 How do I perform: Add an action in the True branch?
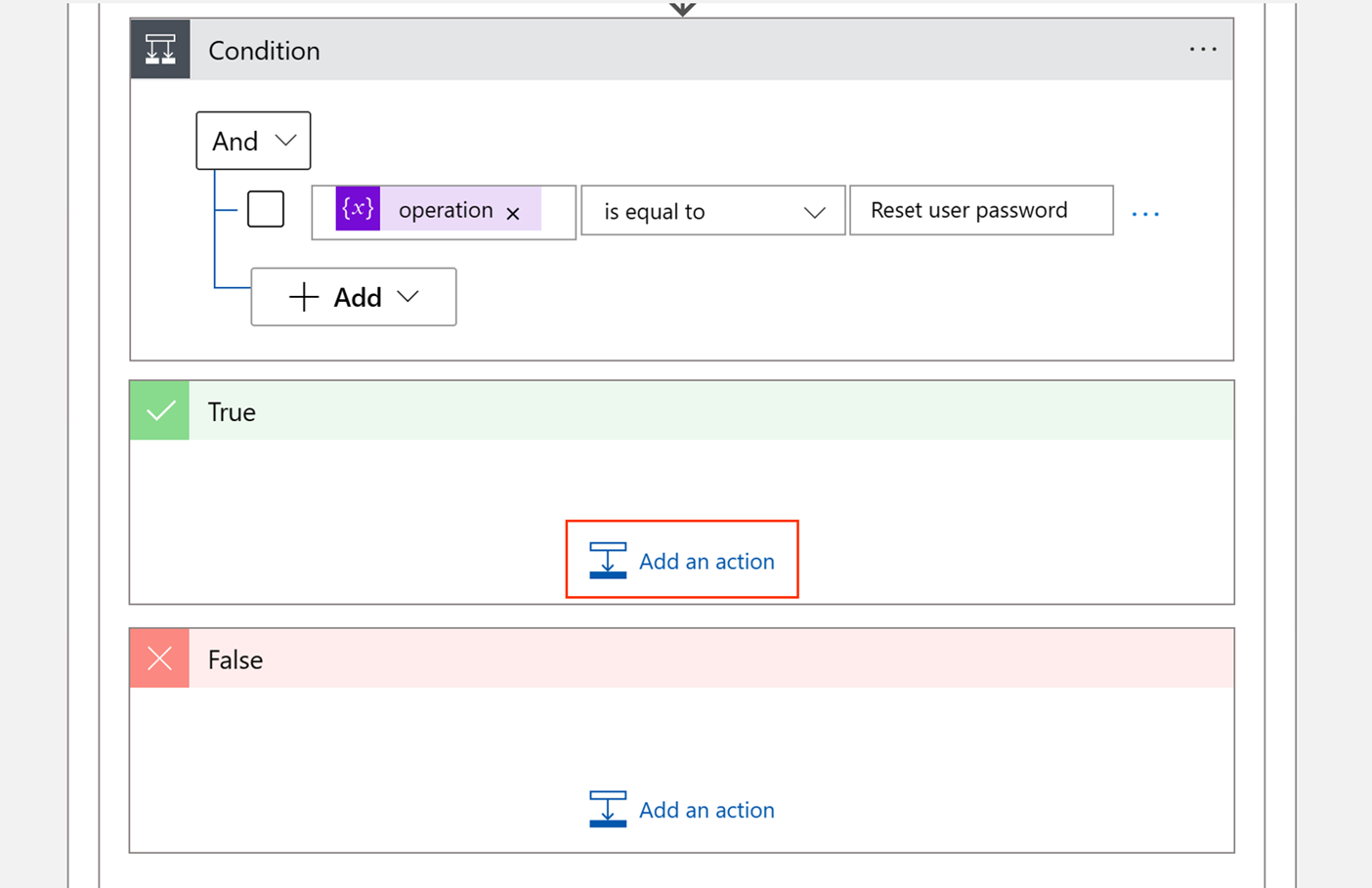click(706, 561)
